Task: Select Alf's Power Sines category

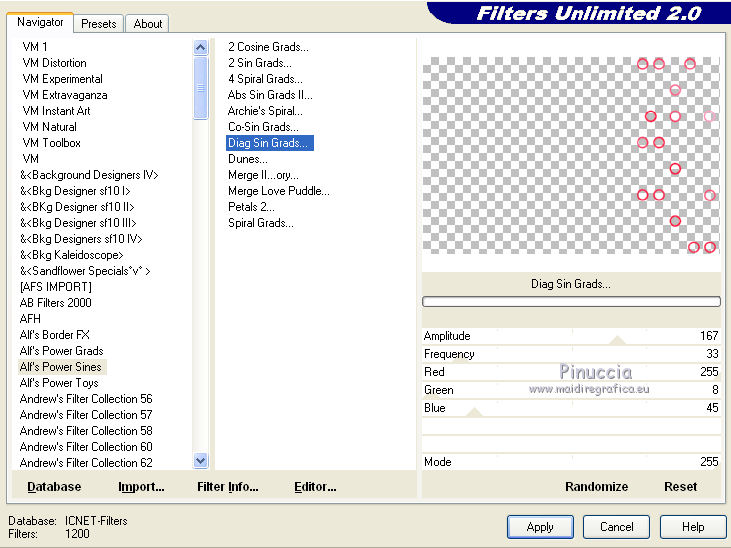Action: [61, 367]
